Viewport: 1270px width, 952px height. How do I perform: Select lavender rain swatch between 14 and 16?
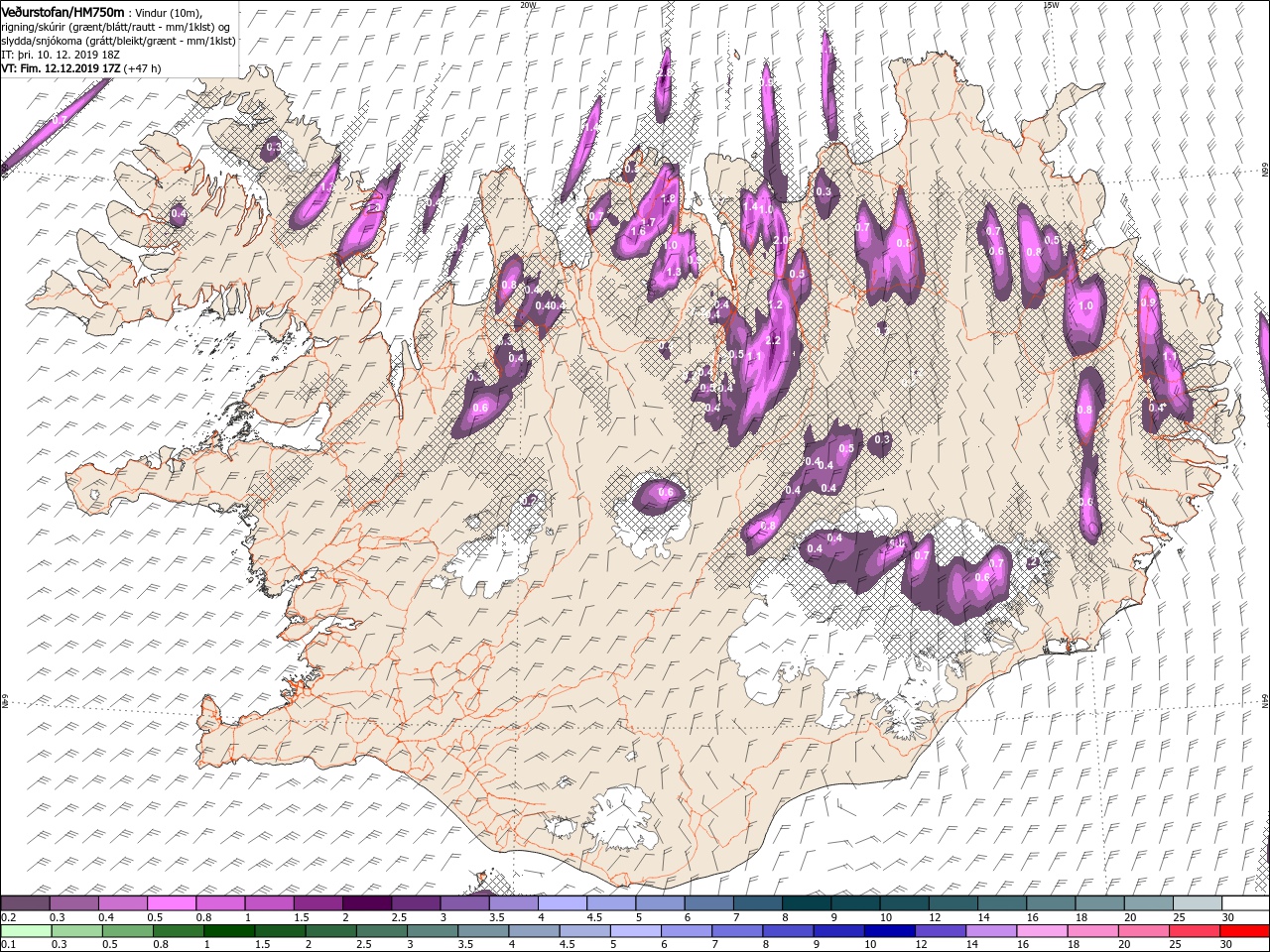(x=991, y=931)
